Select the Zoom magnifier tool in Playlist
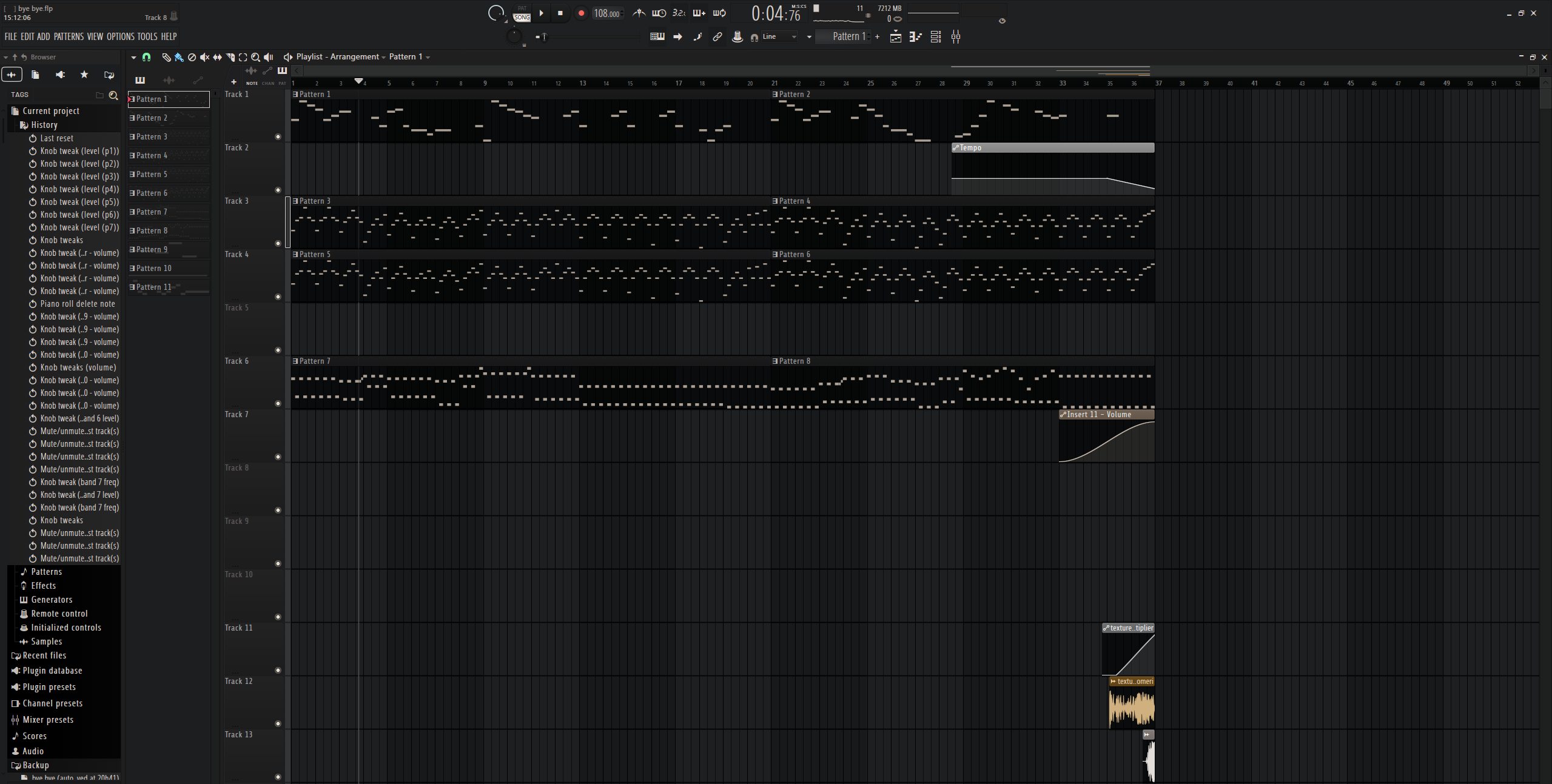The height and width of the screenshot is (784, 1552). (x=256, y=57)
